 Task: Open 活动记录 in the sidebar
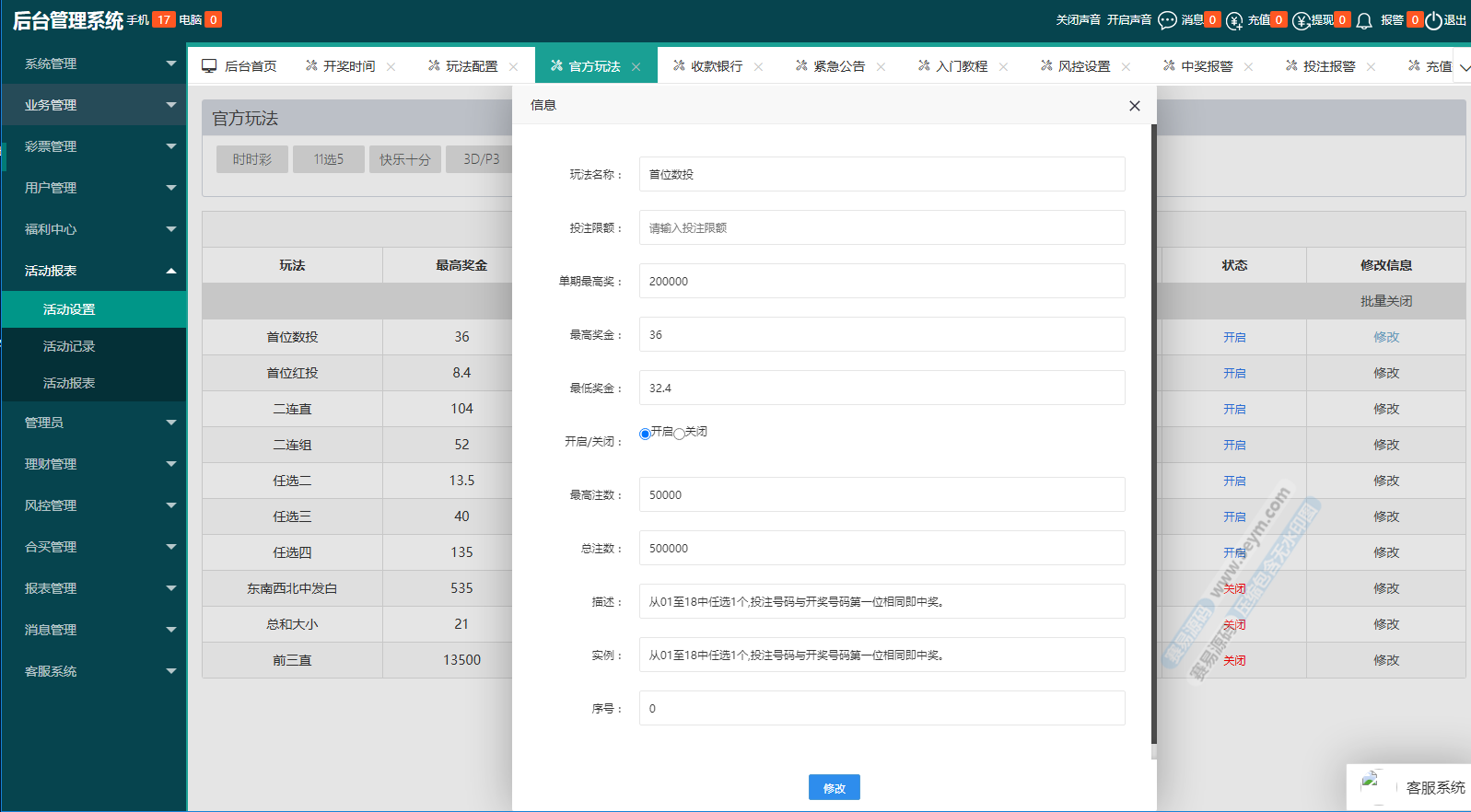point(69,346)
